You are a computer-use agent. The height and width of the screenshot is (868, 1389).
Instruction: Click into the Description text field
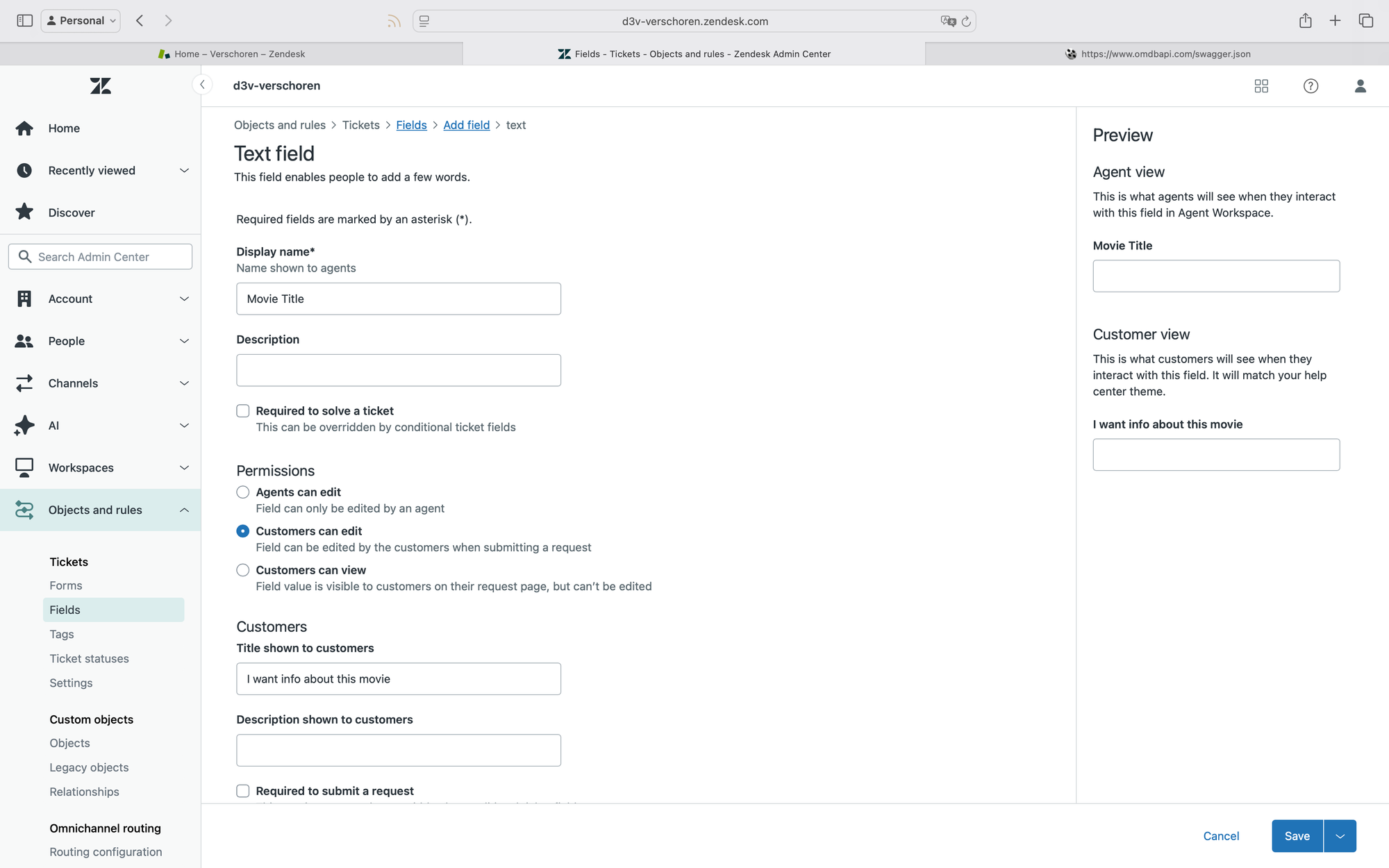(398, 370)
